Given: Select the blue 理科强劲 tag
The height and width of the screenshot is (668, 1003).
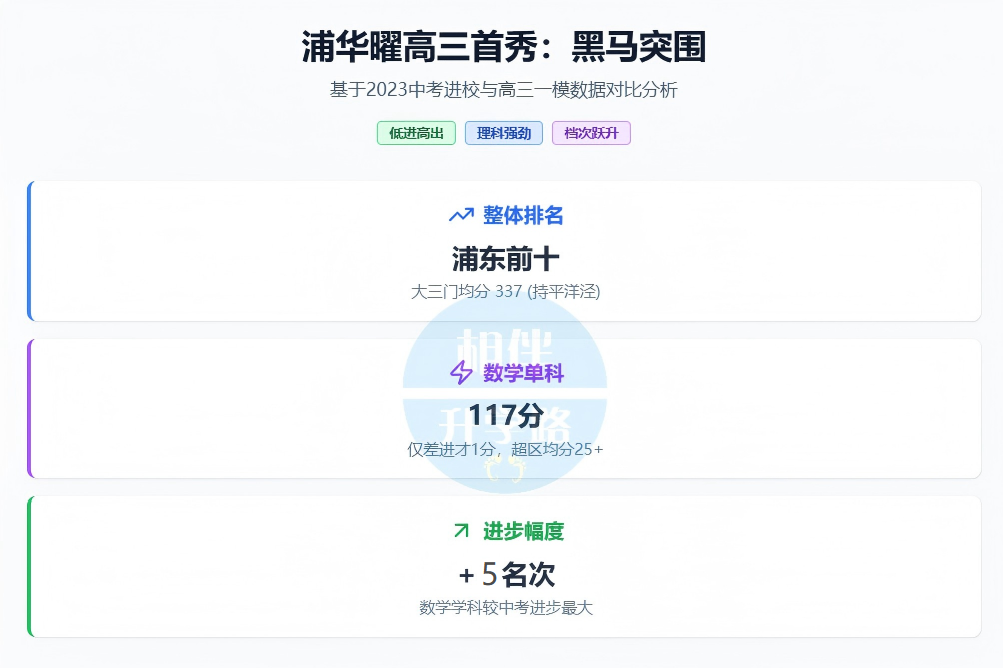Looking at the screenshot, I should (504, 133).
